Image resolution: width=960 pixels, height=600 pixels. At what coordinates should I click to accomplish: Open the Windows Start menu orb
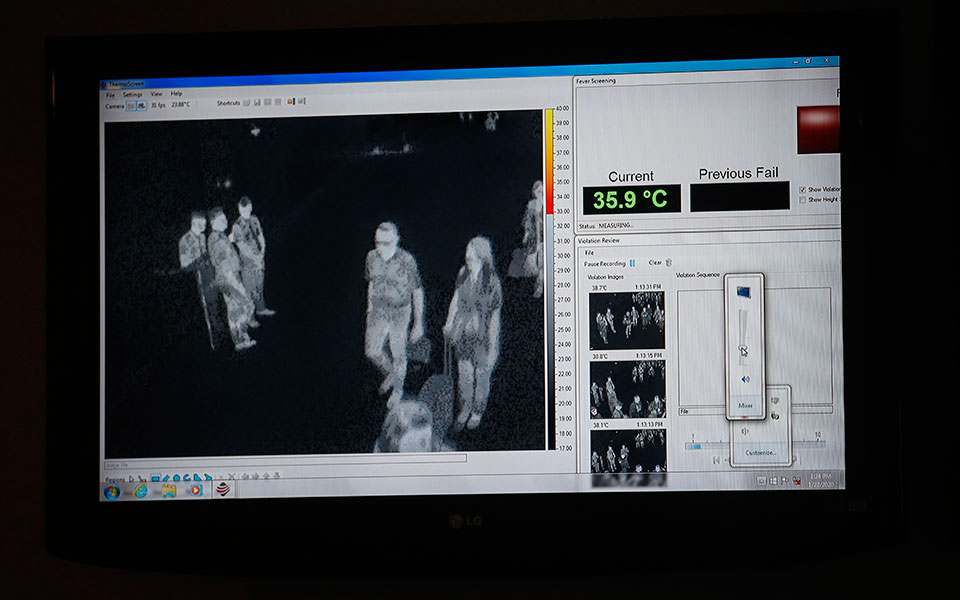(112, 491)
